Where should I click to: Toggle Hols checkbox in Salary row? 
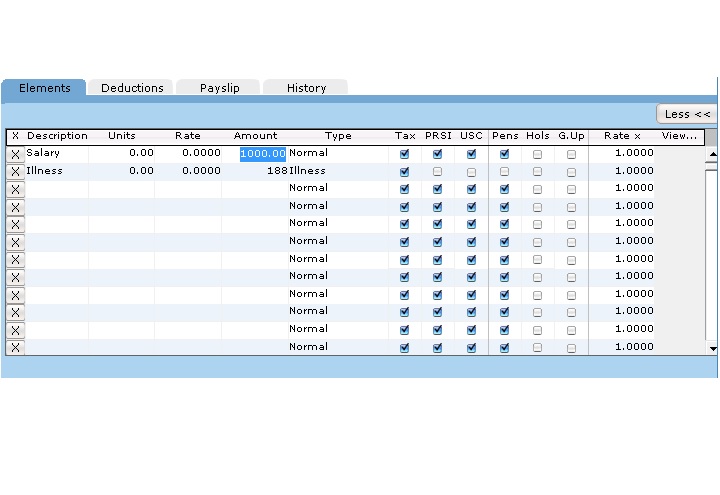pyautogui.click(x=537, y=155)
